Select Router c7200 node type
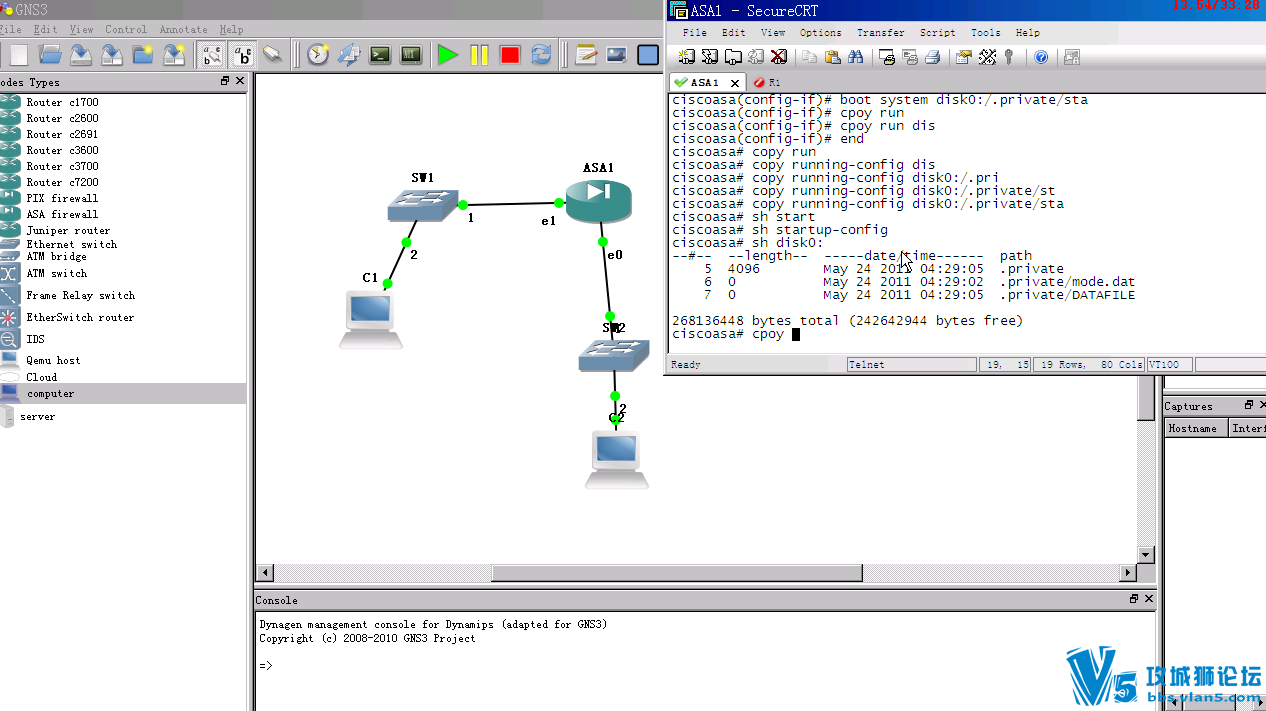 click(62, 182)
